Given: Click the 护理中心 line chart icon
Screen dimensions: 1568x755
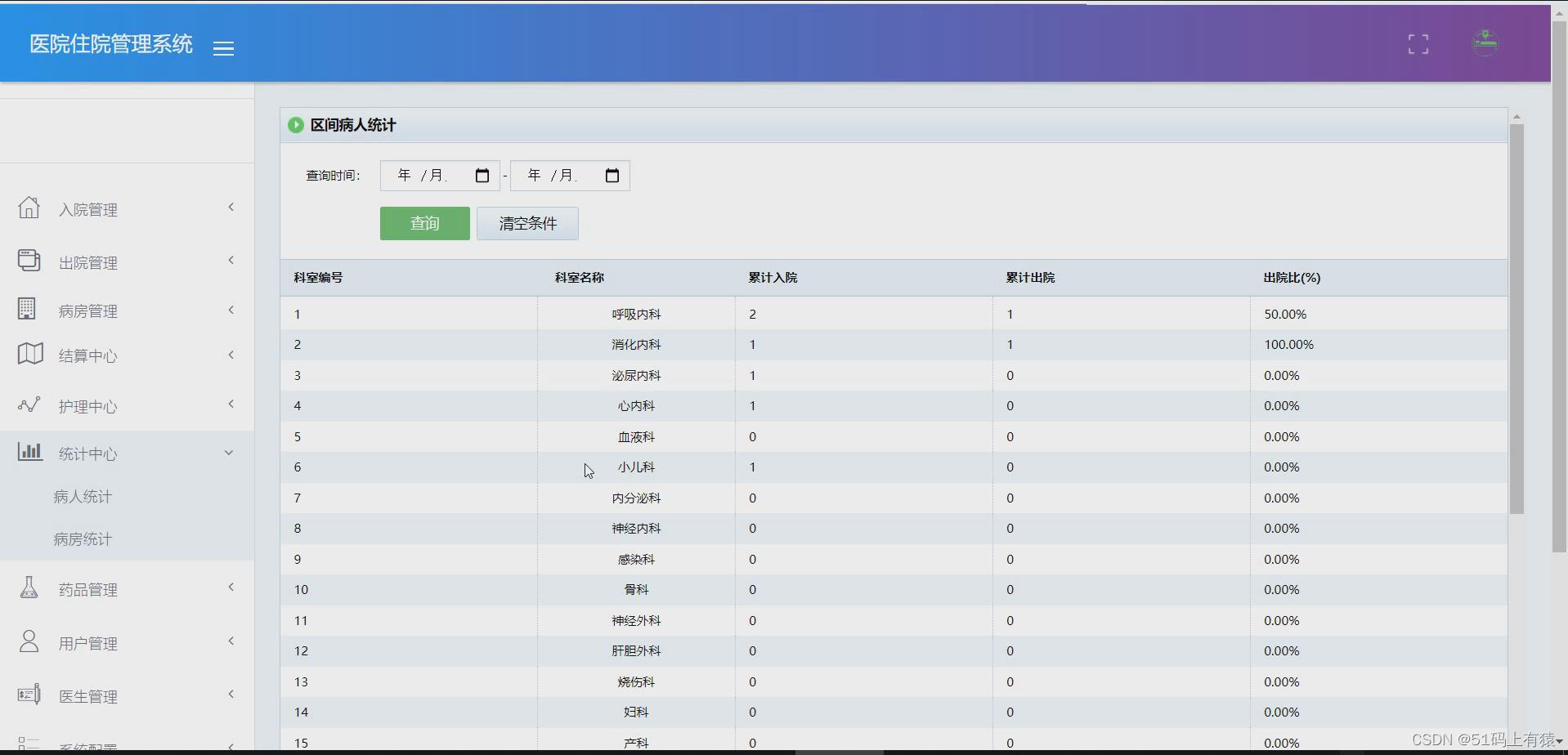Looking at the screenshot, I should [29, 404].
